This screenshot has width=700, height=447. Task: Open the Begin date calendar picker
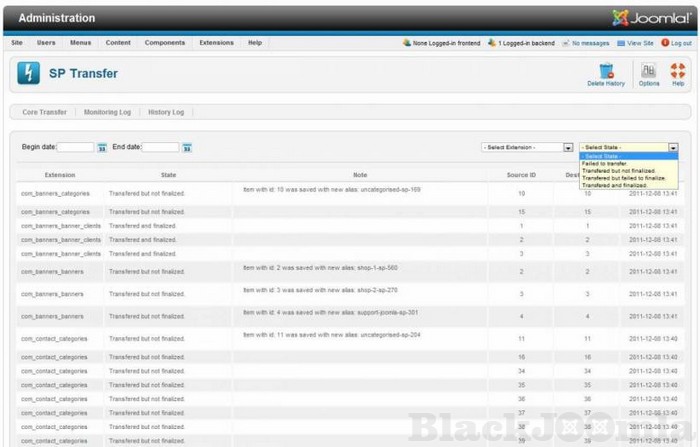[102, 148]
